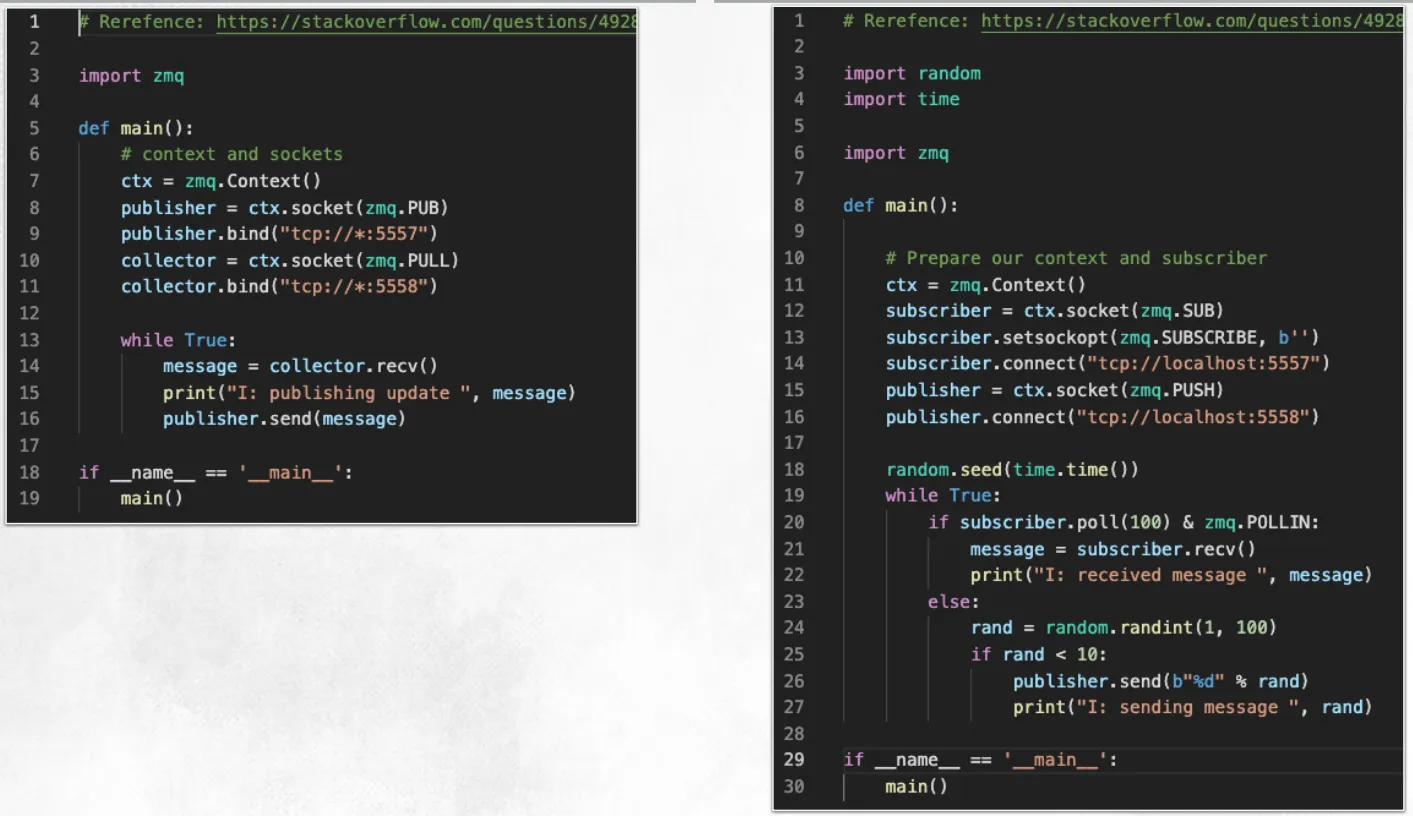
Task: Click the 'else:' line
Action: 954,602
